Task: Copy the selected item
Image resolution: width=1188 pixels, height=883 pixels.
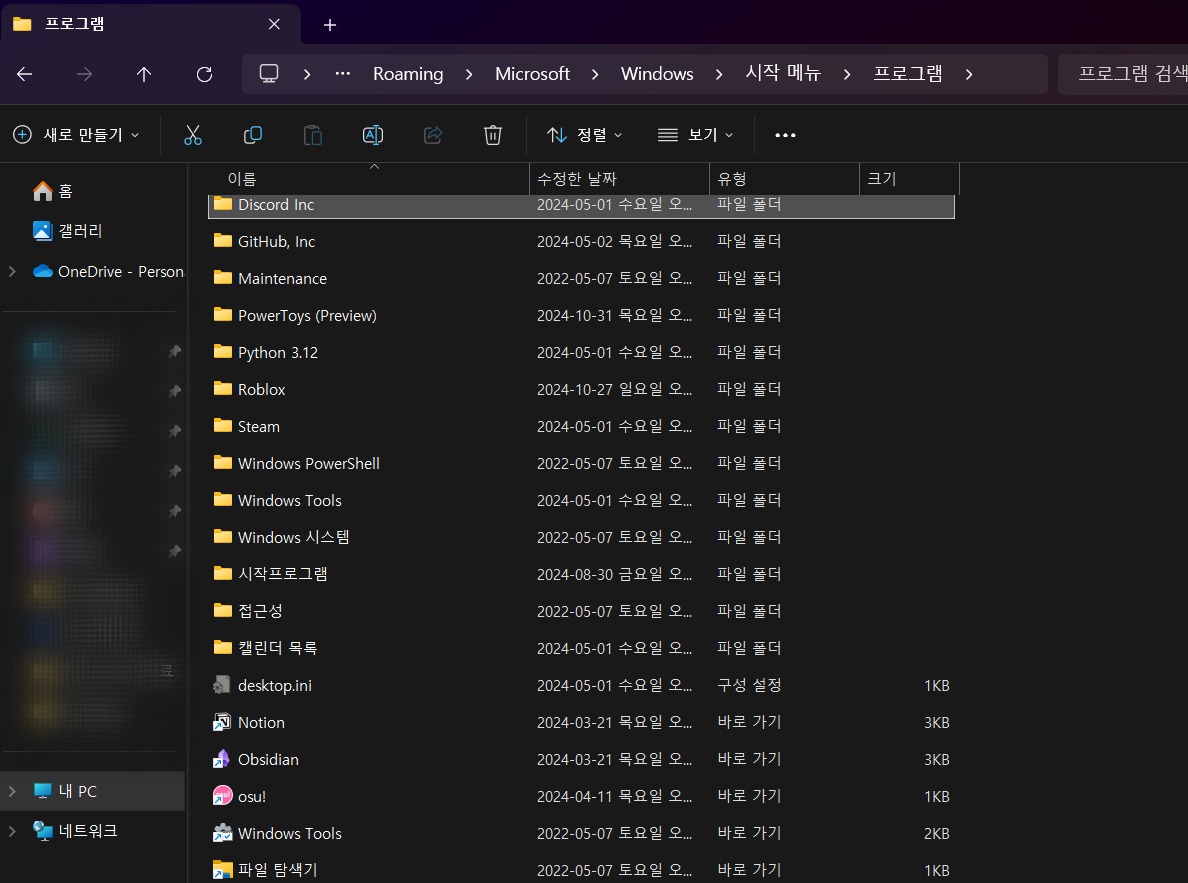Action: pyautogui.click(x=252, y=135)
